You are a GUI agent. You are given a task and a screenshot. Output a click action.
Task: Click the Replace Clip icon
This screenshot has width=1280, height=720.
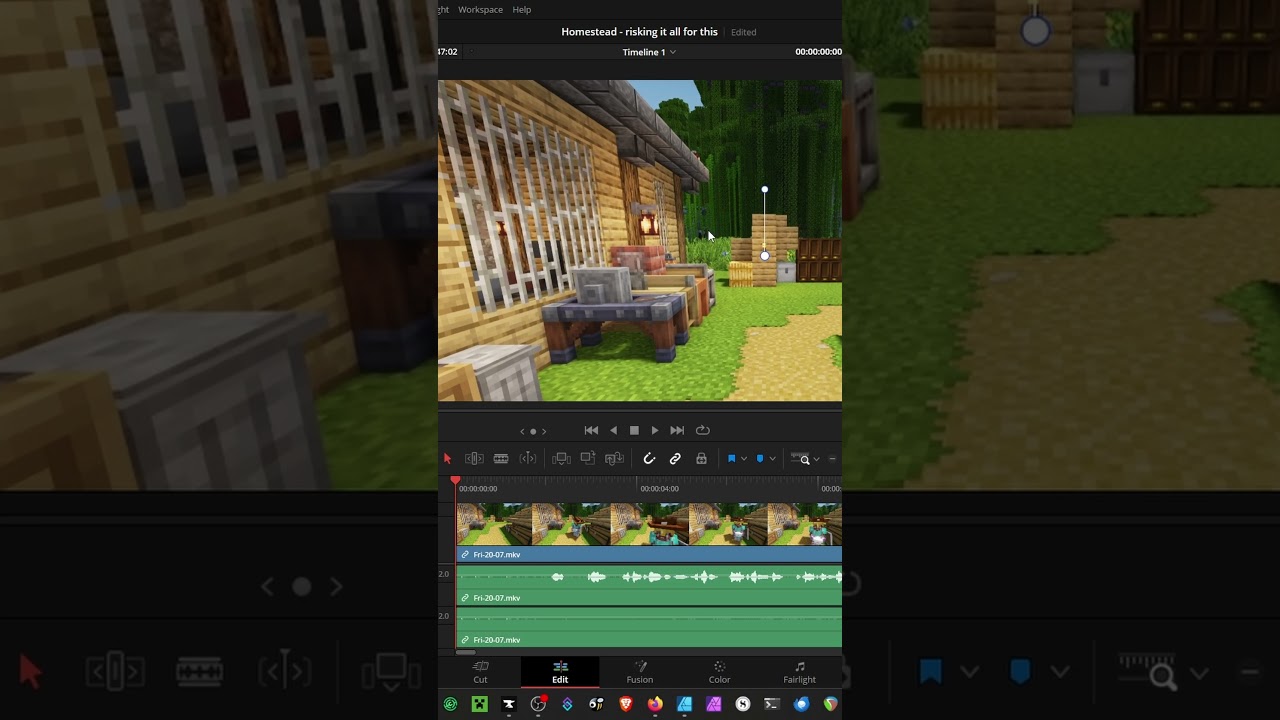point(615,459)
